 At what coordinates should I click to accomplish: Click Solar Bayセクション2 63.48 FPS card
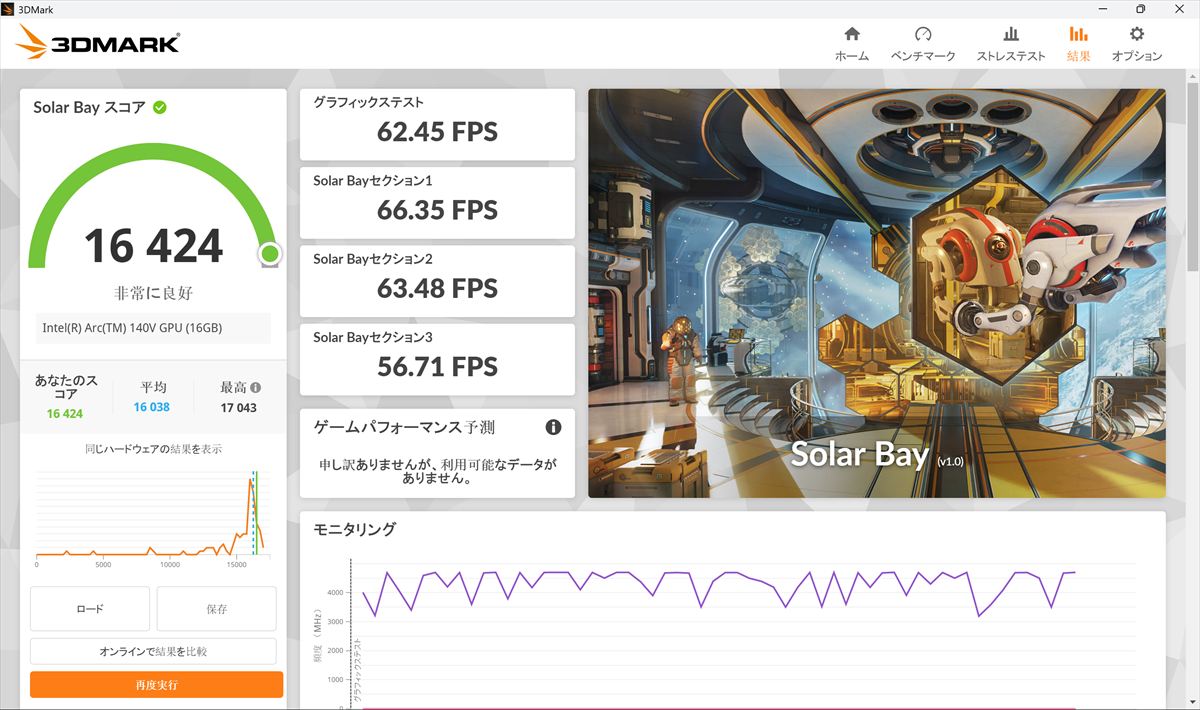pos(437,281)
